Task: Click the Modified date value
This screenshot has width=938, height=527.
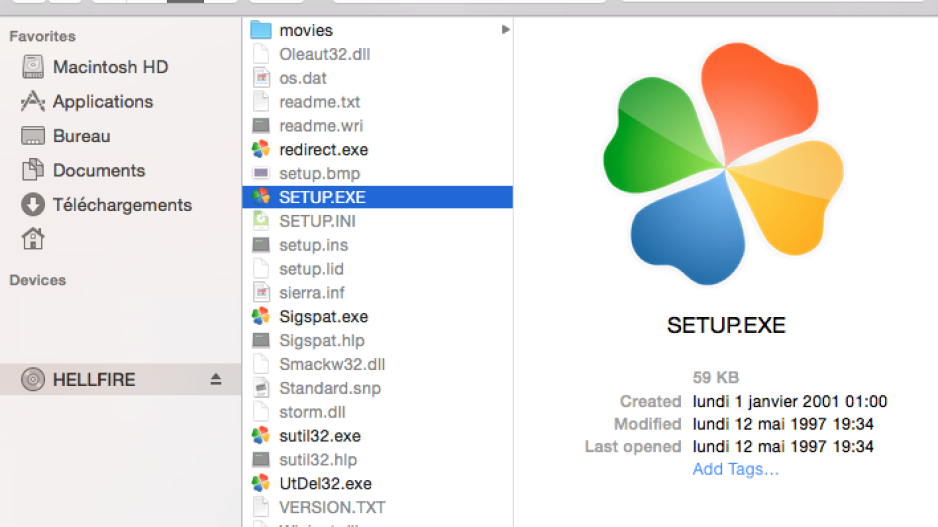Action: (x=783, y=424)
